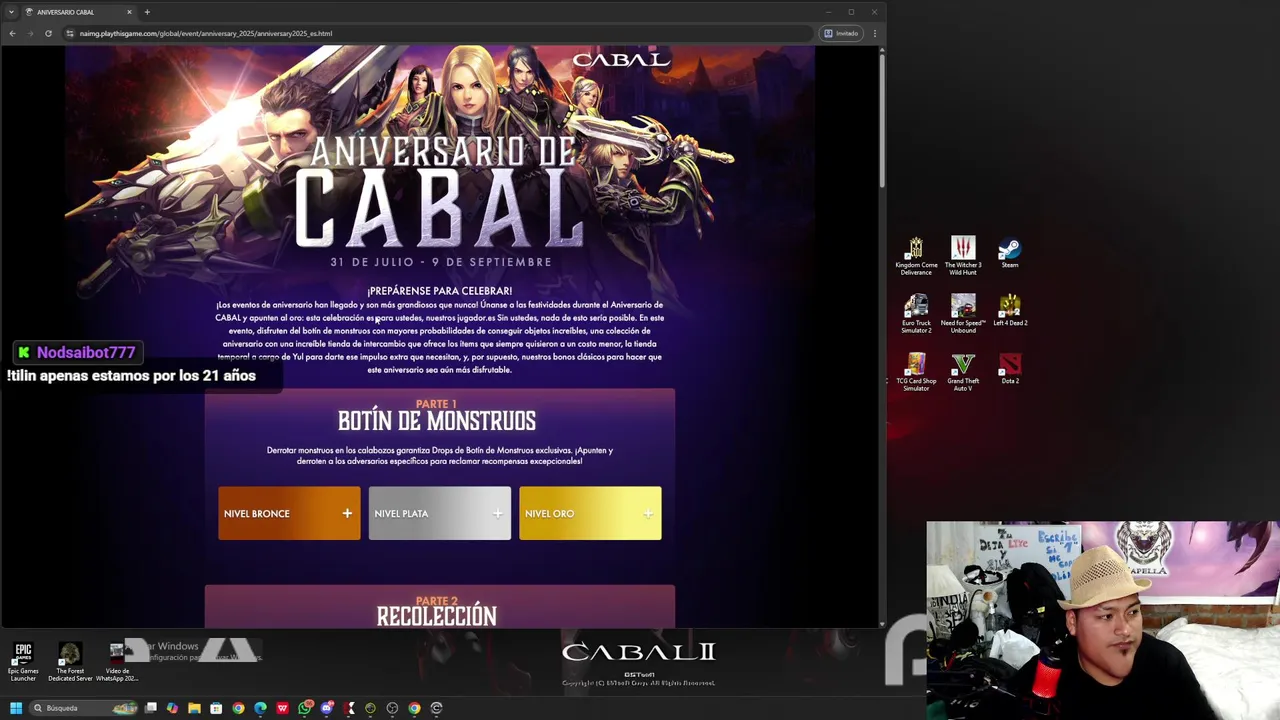Expand the NIVEL ORO section
The image size is (1280, 720).
(590, 513)
